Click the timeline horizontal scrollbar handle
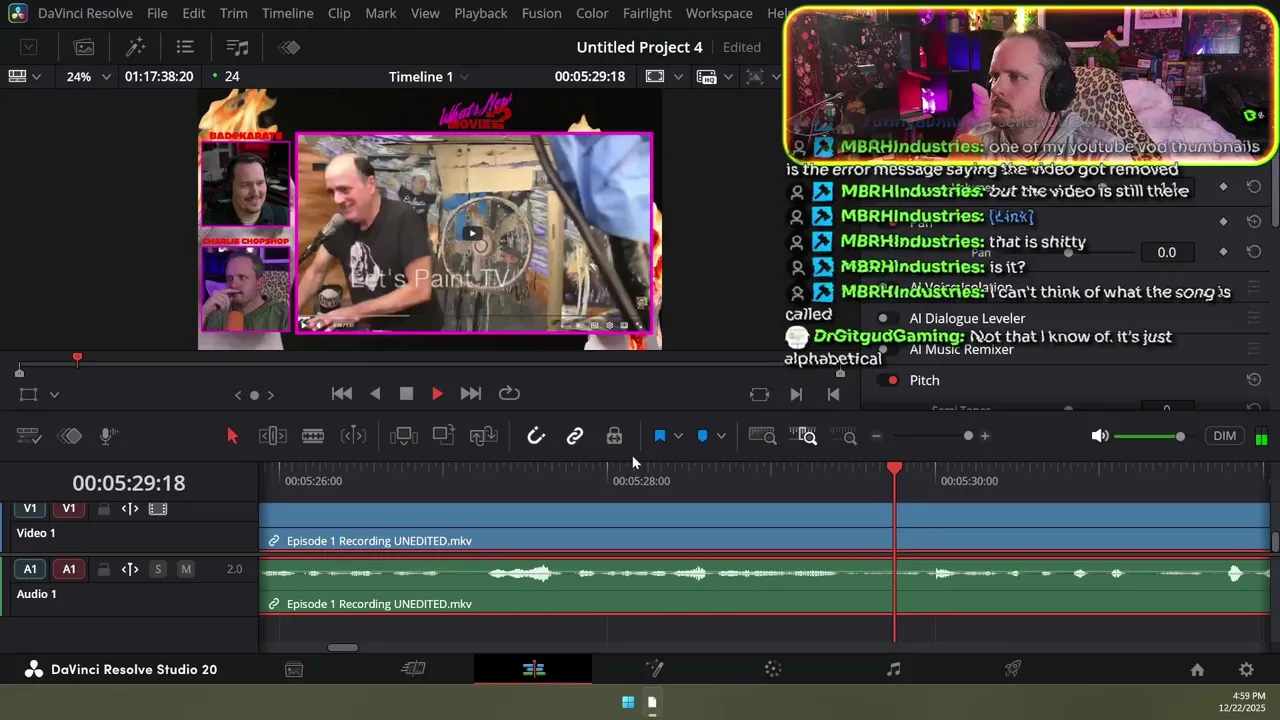Screen dimensions: 1280x720 [343, 647]
